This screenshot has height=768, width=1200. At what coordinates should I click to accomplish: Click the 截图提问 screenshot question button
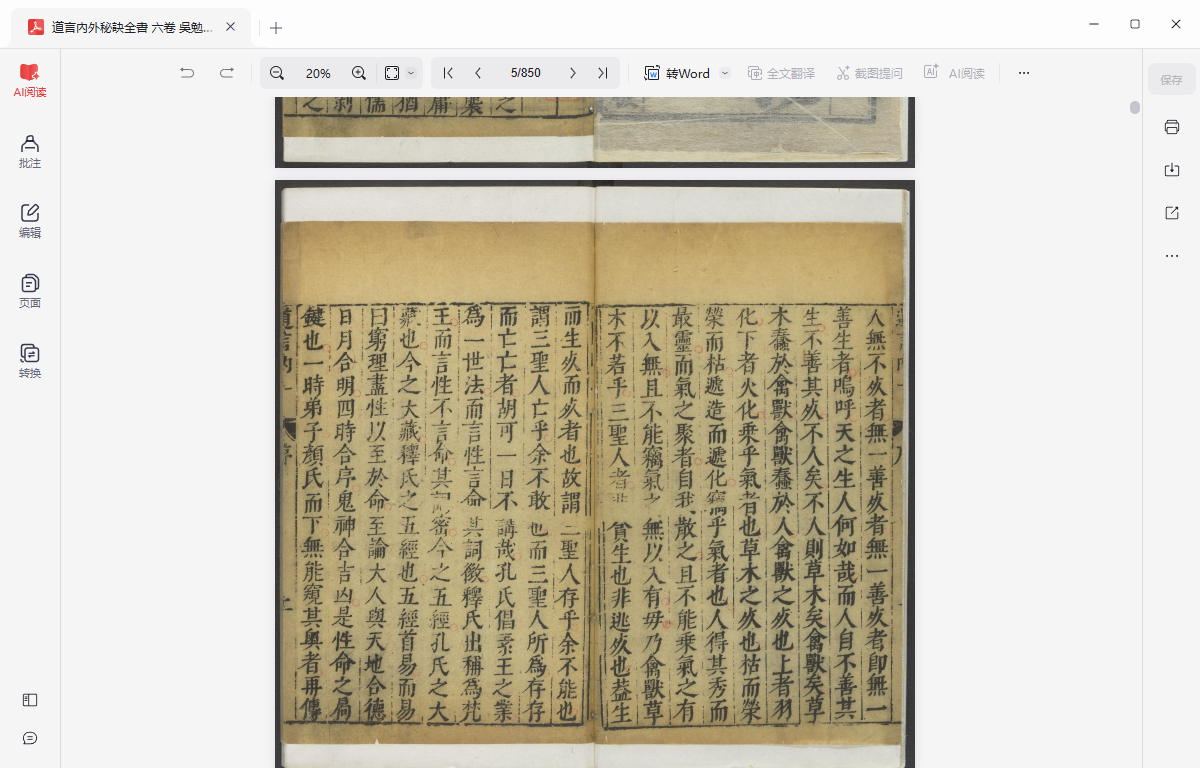[x=869, y=73]
